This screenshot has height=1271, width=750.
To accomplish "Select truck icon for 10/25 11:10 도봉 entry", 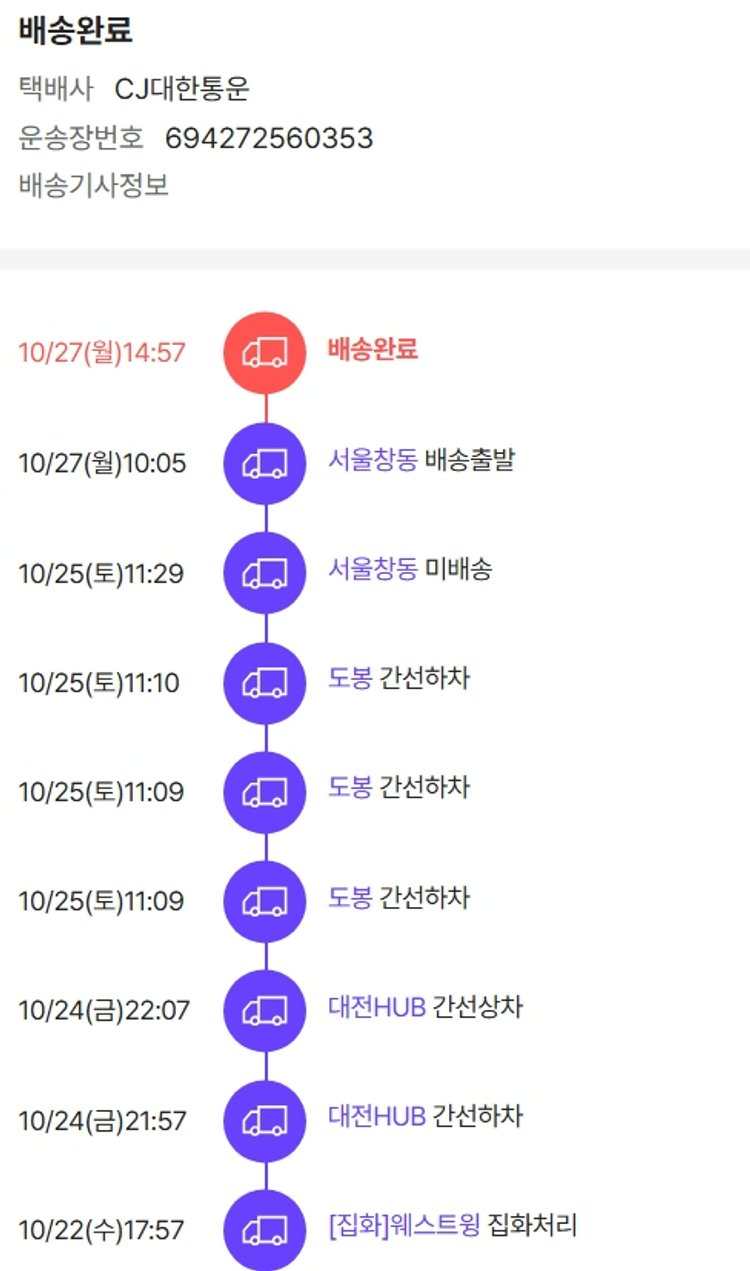I will [265, 683].
